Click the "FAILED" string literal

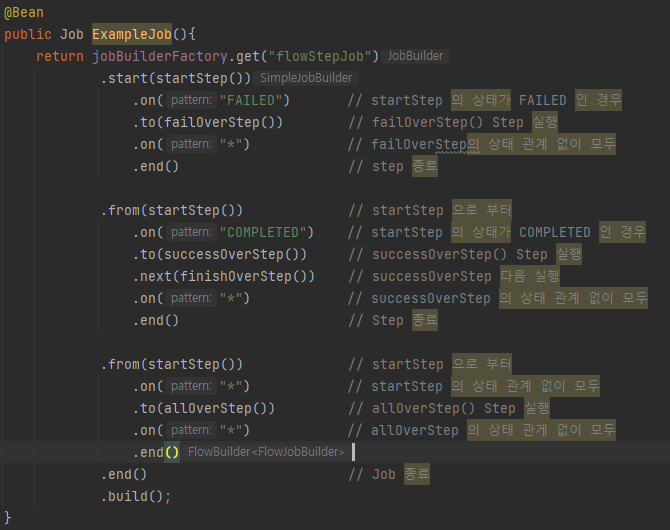point(251,100)
